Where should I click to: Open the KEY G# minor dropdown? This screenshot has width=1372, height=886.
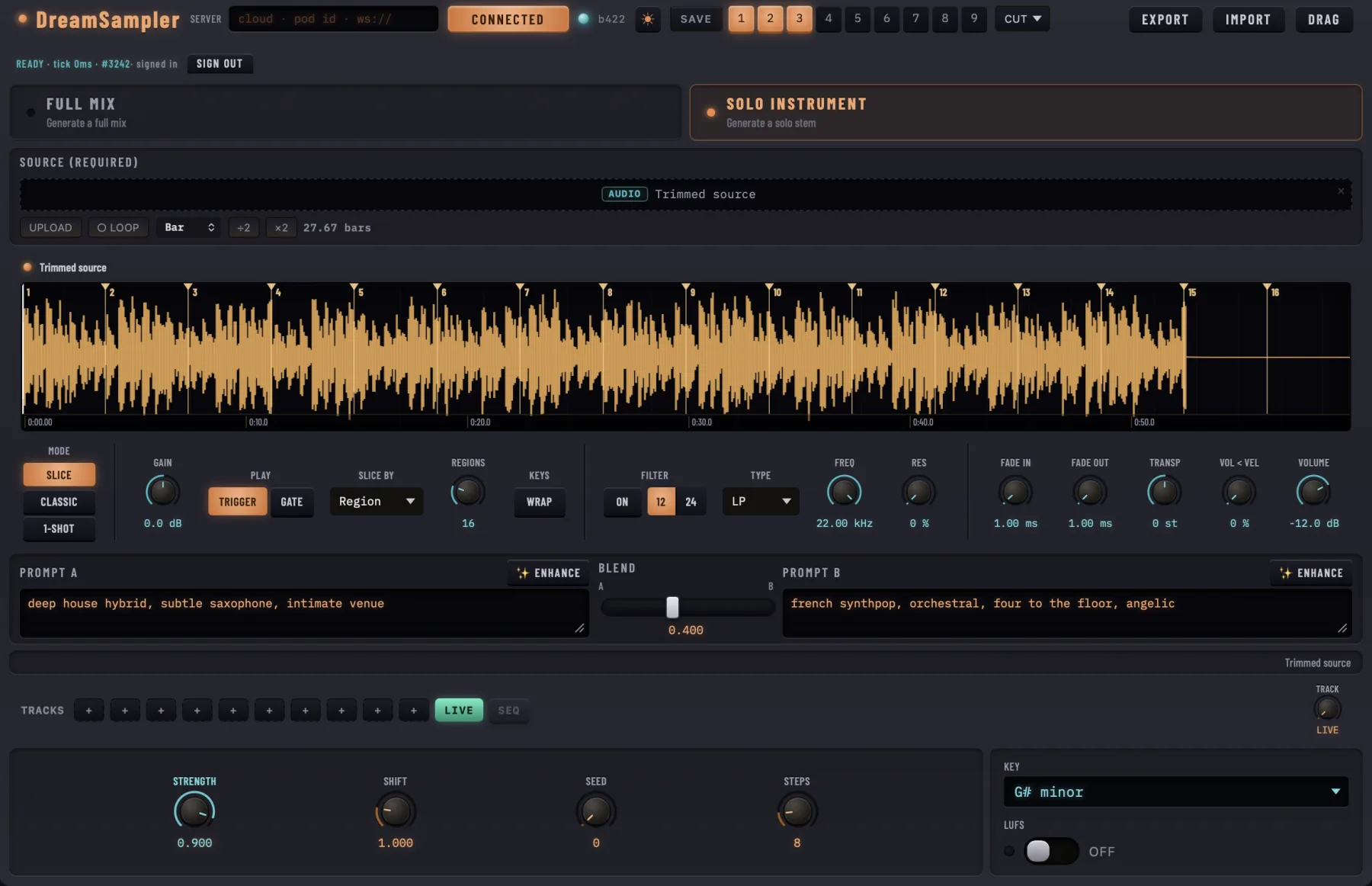[x=1176, y=791]
